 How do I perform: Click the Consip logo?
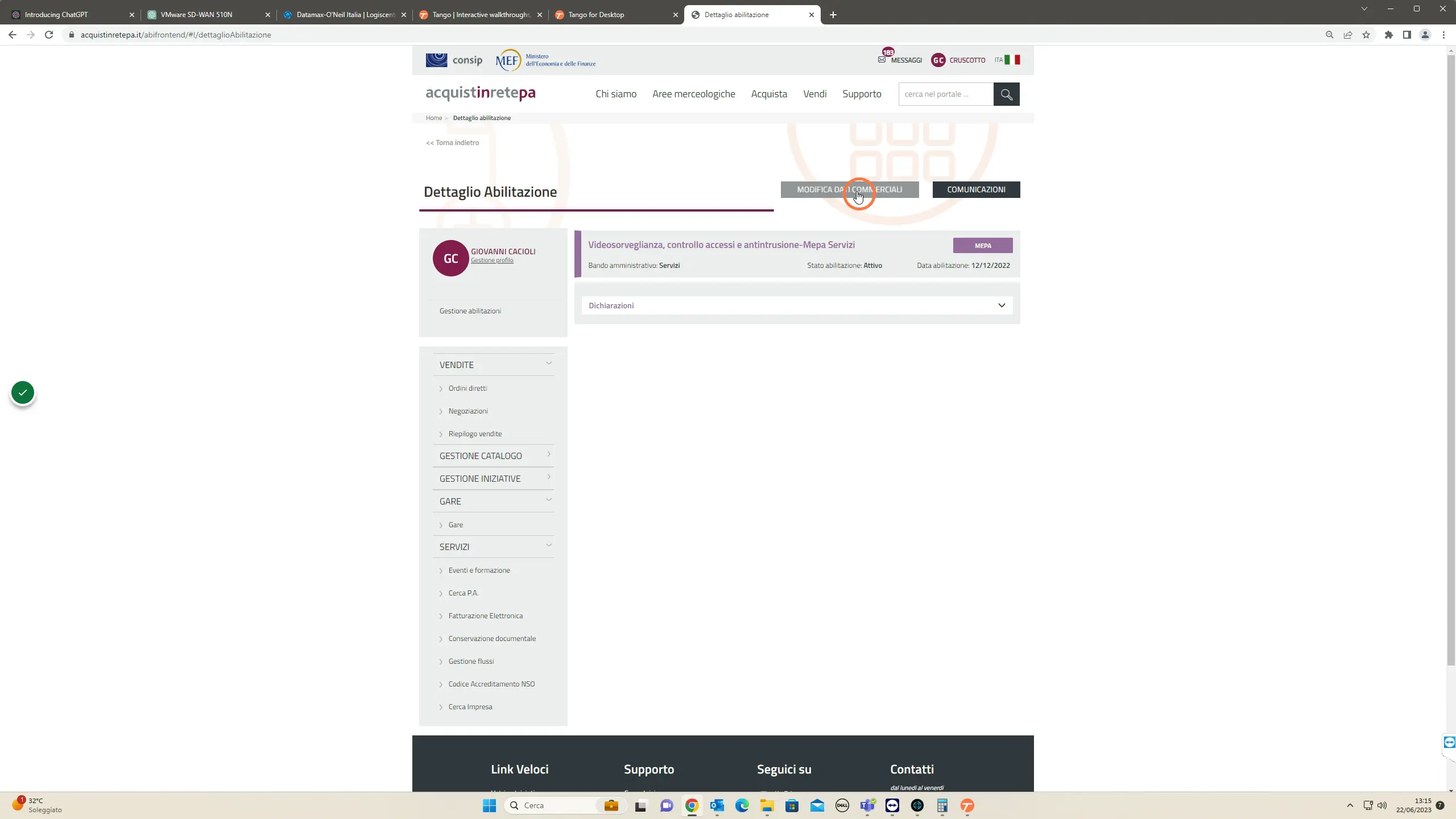tap(454, 60)
